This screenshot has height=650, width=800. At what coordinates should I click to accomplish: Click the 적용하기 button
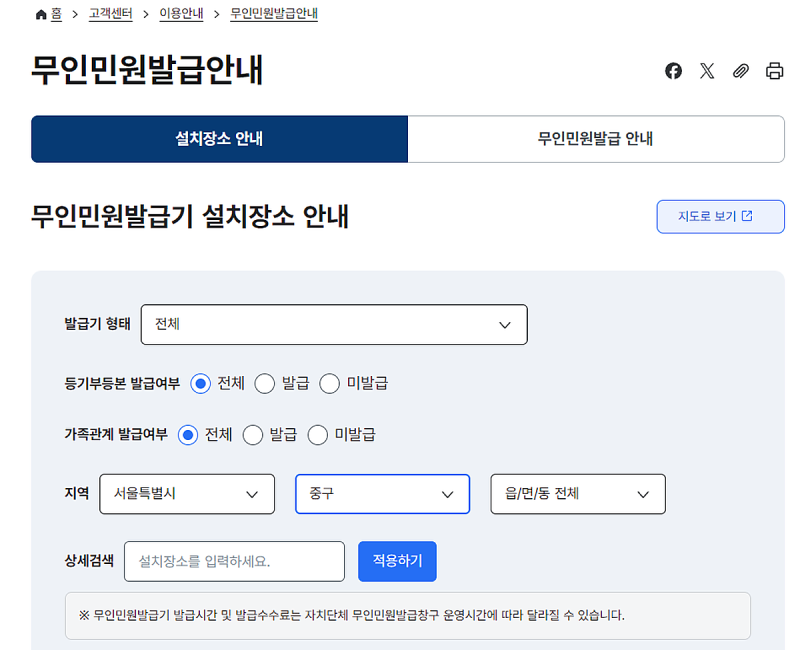point(397,561)
